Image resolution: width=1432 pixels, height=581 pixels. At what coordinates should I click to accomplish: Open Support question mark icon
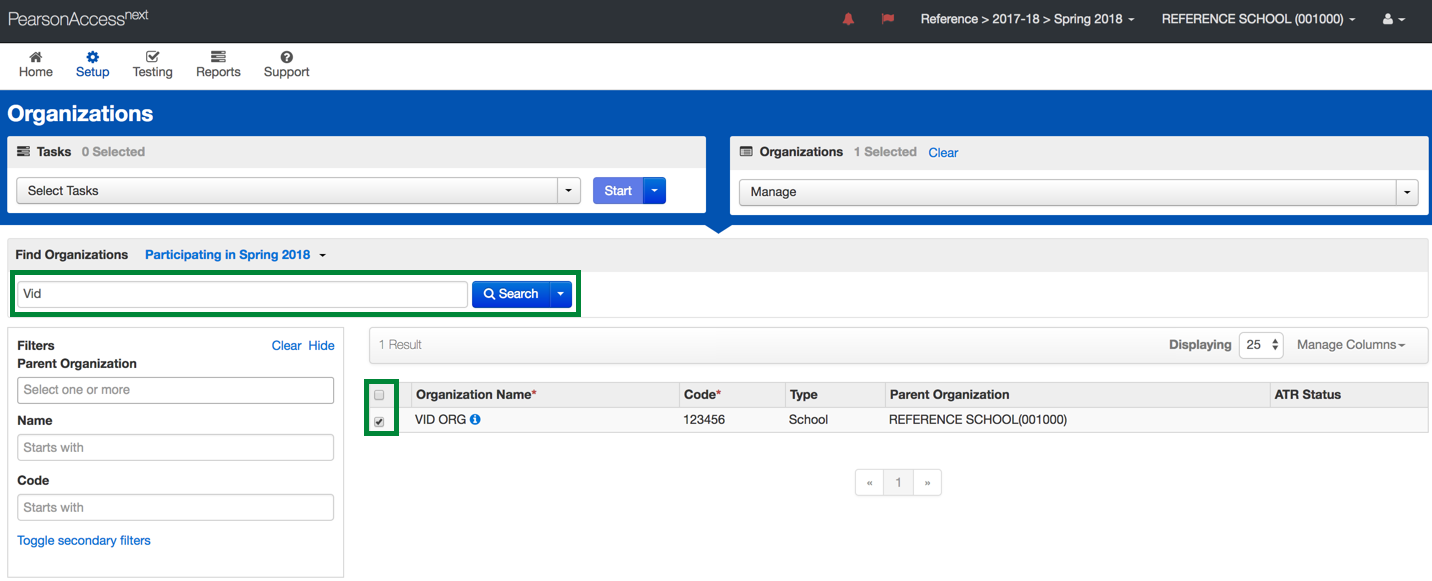286,65
